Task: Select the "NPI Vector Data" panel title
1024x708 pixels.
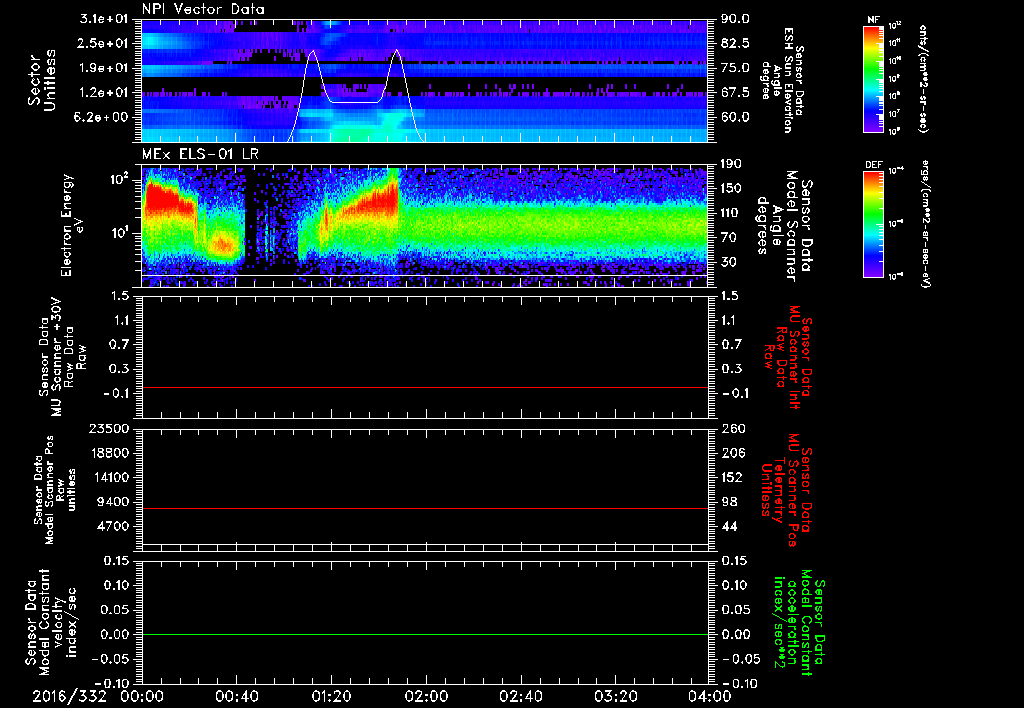Action: tap(203, 9)
